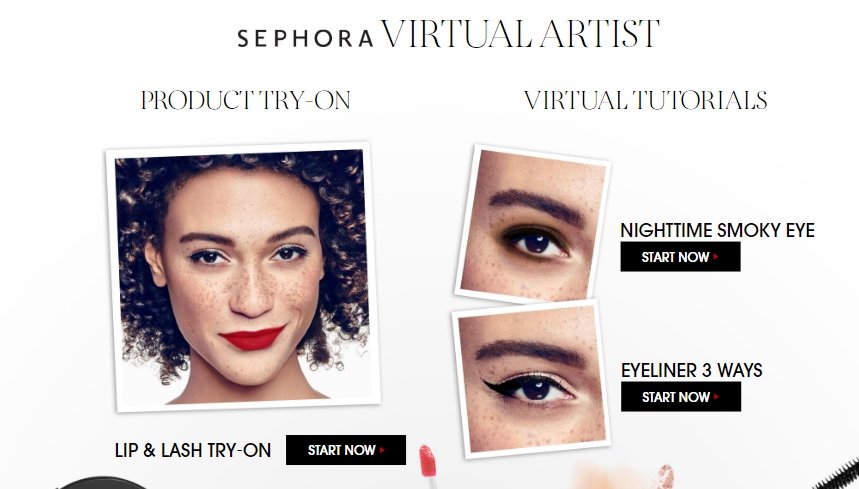
Task: Click the Eyeliner 3 Ways label
Action: 691,370
